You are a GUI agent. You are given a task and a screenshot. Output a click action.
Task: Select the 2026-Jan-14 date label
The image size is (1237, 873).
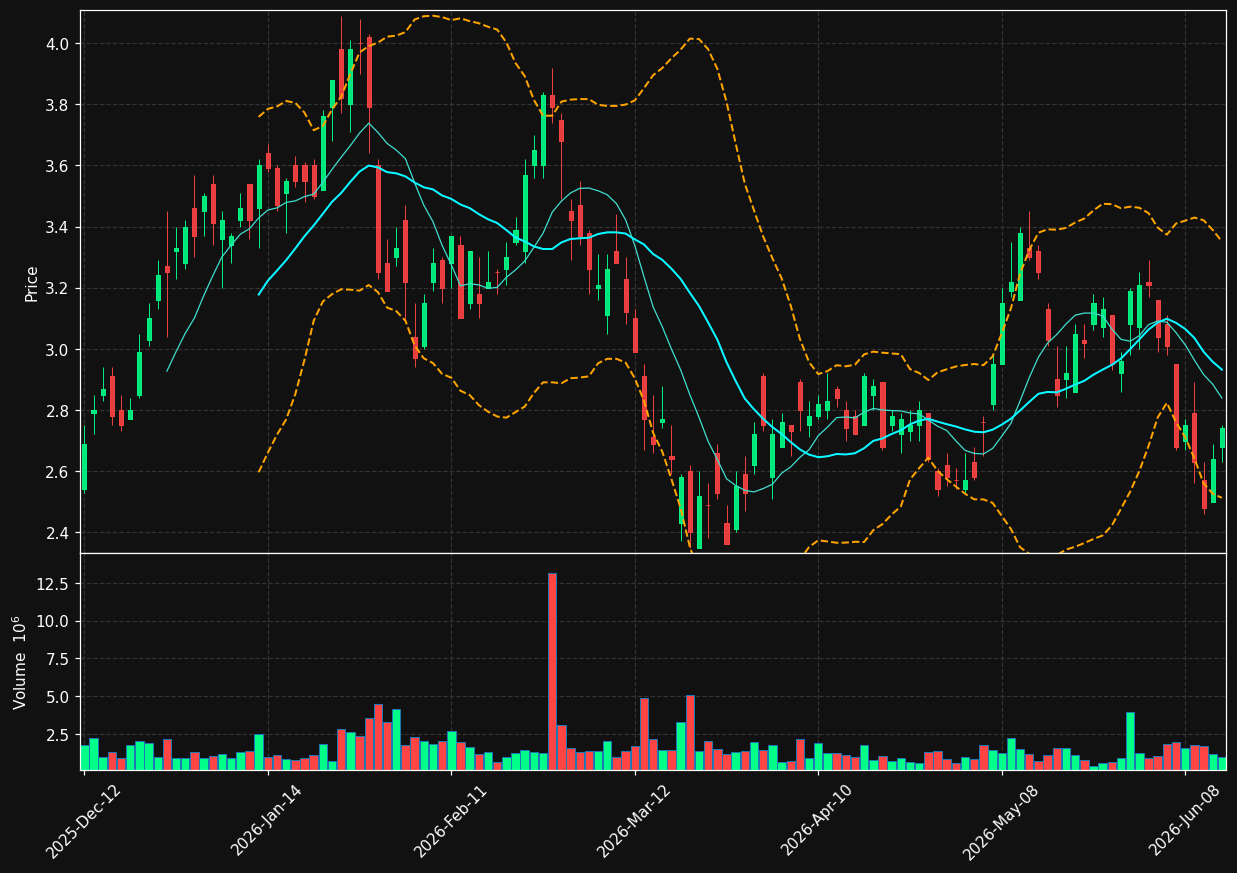point(267,820)
